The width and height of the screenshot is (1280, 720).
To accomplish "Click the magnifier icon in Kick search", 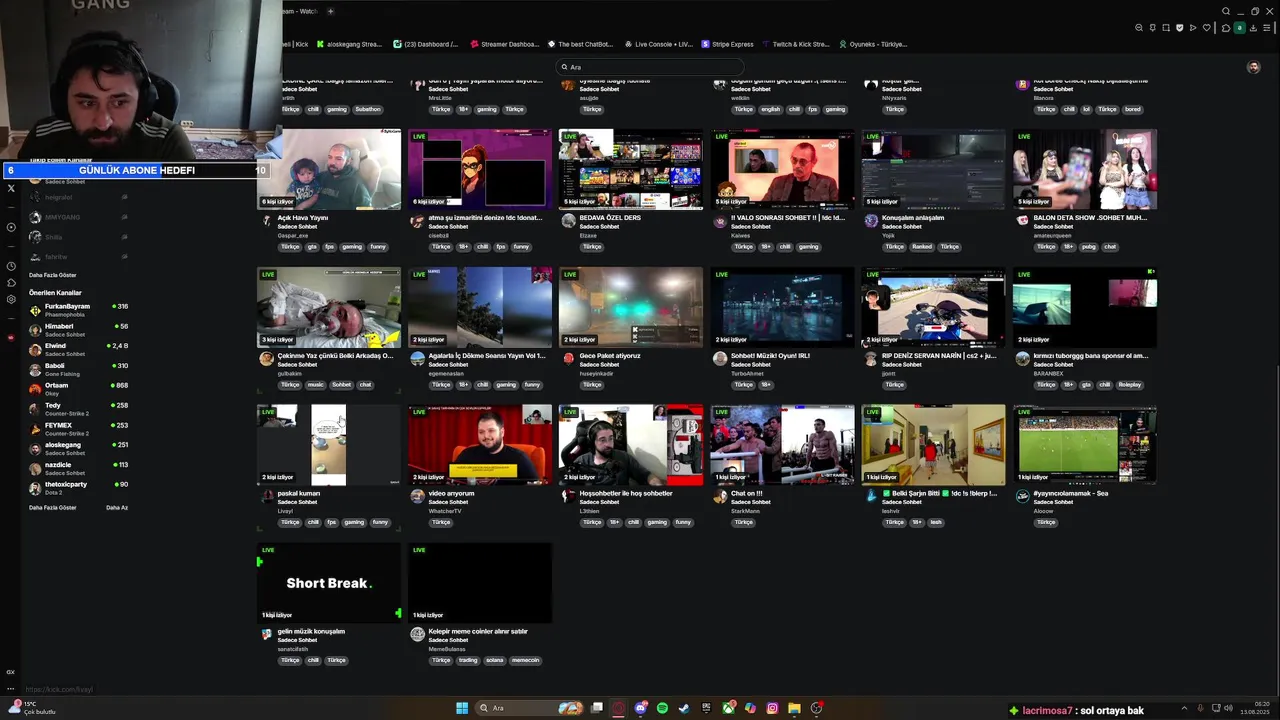I will 565,67.
